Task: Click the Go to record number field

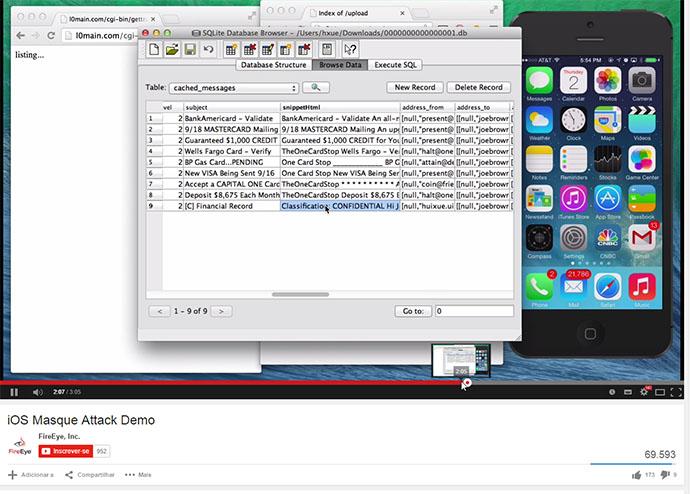Action: 474,311
